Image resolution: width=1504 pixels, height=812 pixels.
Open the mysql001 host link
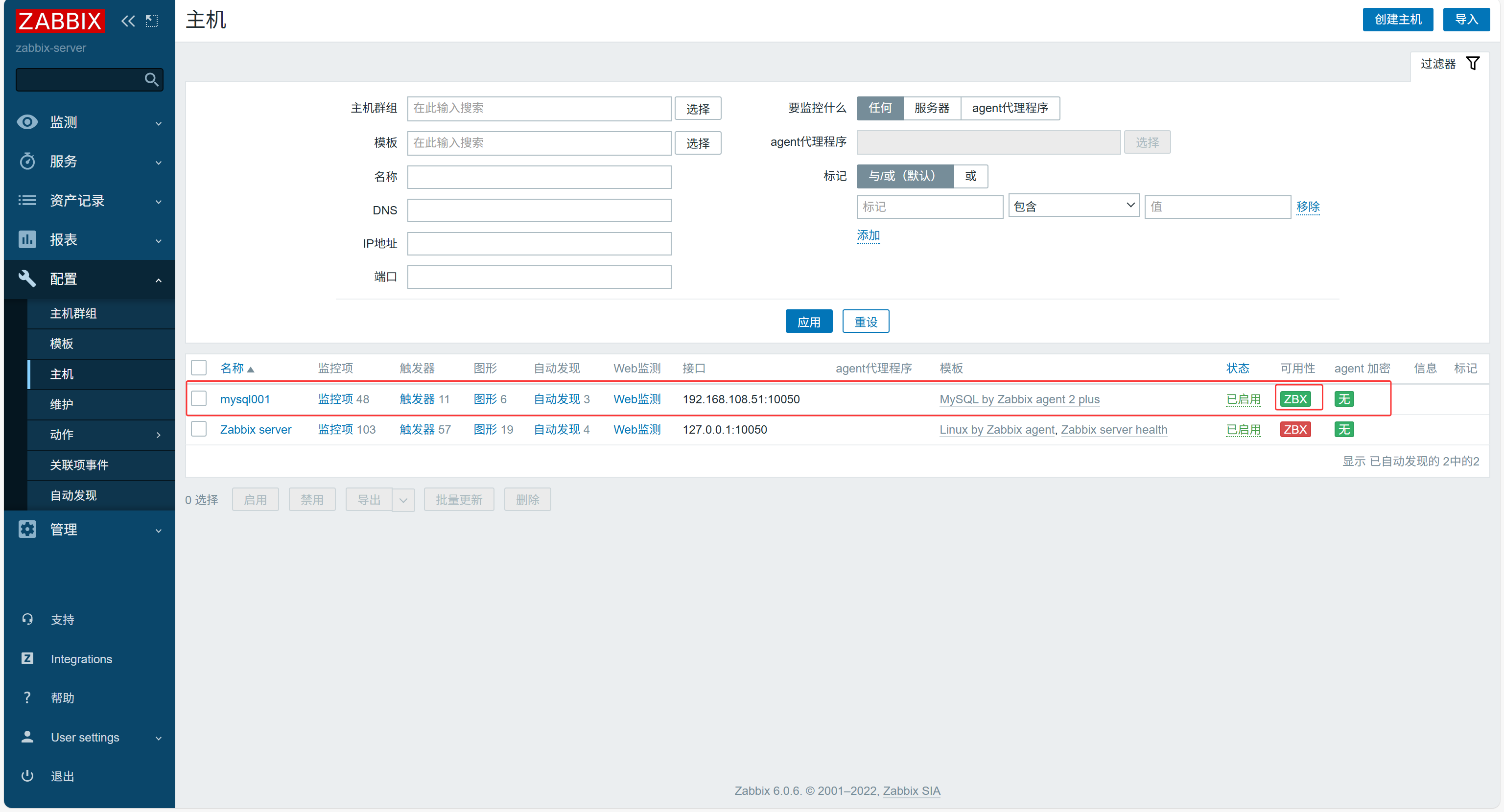(x=245, y=399)
